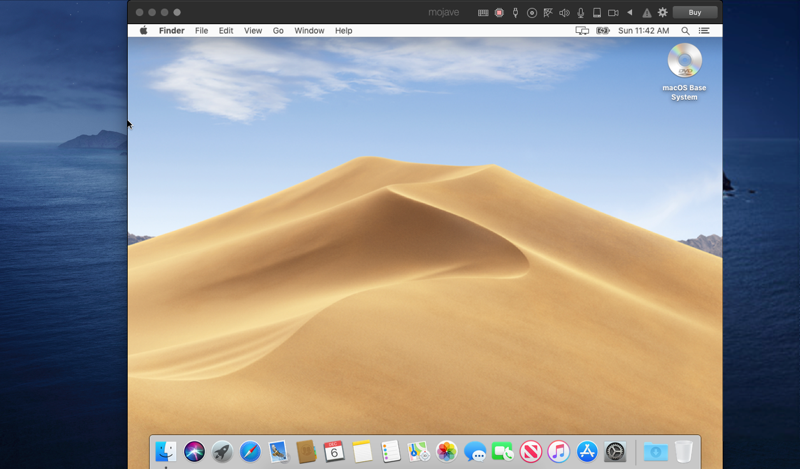The height and width of the screenshot is (469, 800).
Task: Open iTunes from the Dock
Action: pos(559,452)
